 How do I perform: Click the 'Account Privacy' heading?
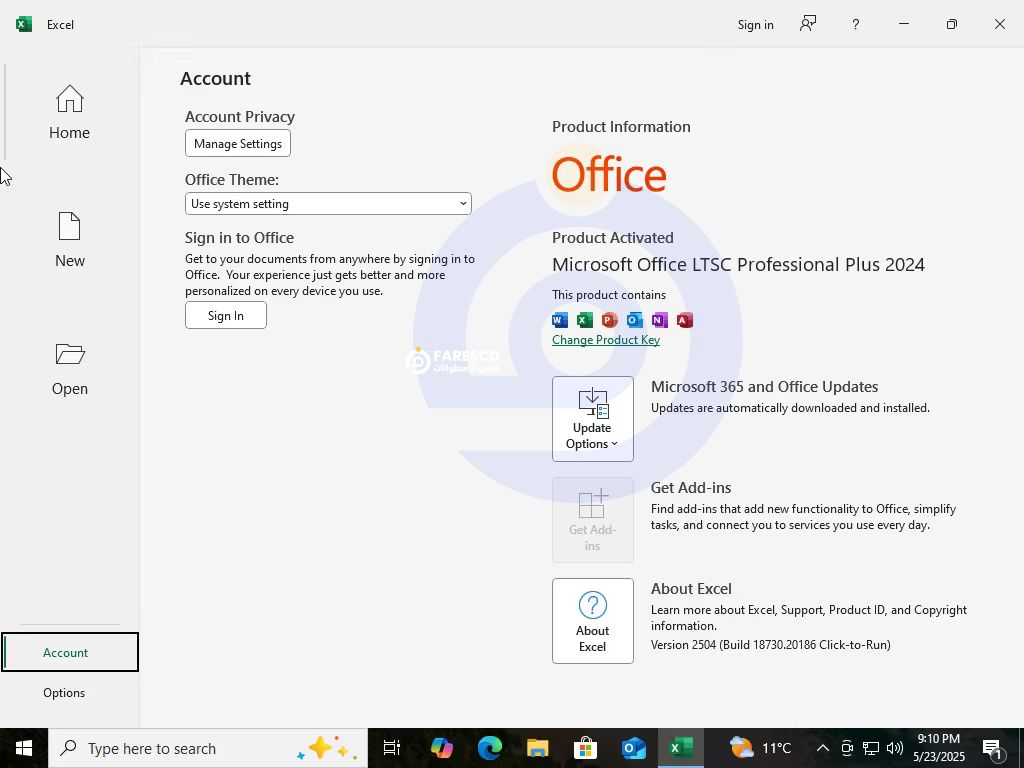pyautogui.click(x=240, y=116)
